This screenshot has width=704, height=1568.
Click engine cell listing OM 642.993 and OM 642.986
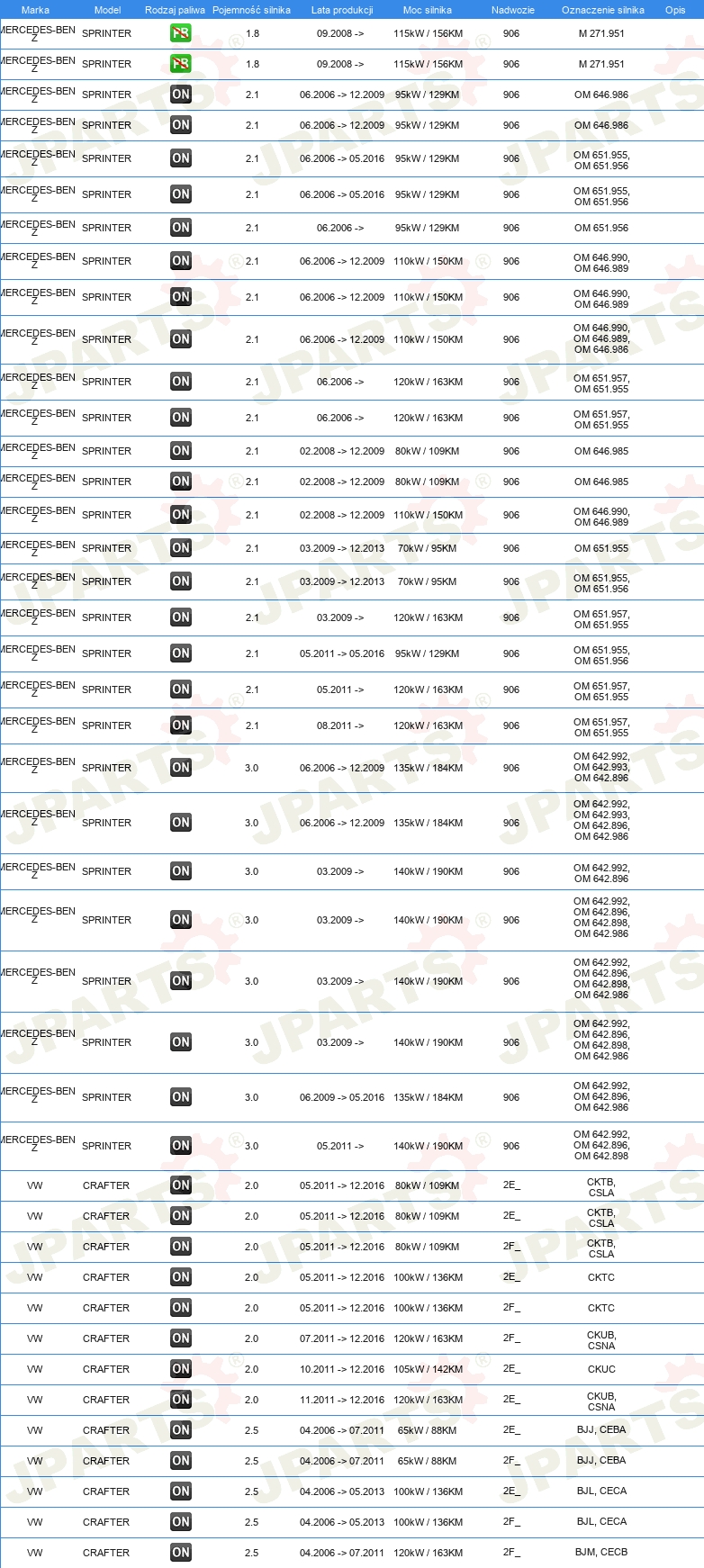[x=601, y=820]
